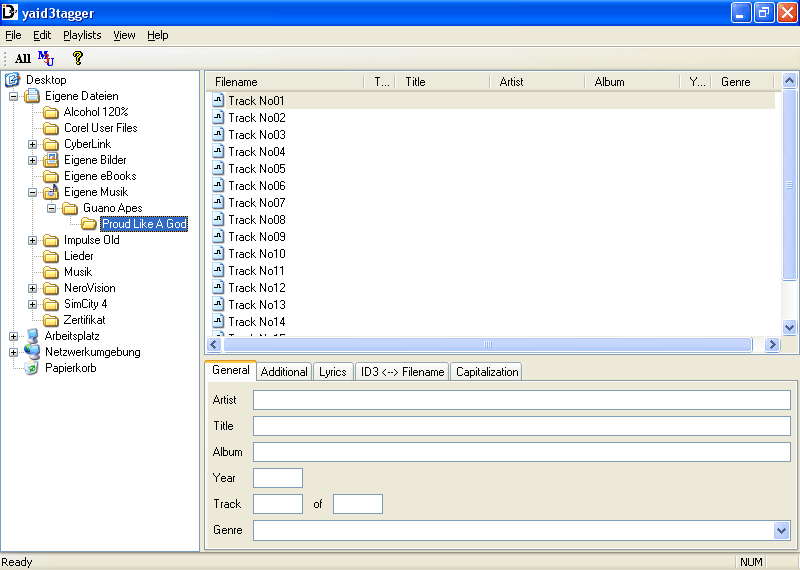The width and height of the screenshot is (800, 570).
Task: Click the 'All' toolbar icon
Action: pos(22,59)
